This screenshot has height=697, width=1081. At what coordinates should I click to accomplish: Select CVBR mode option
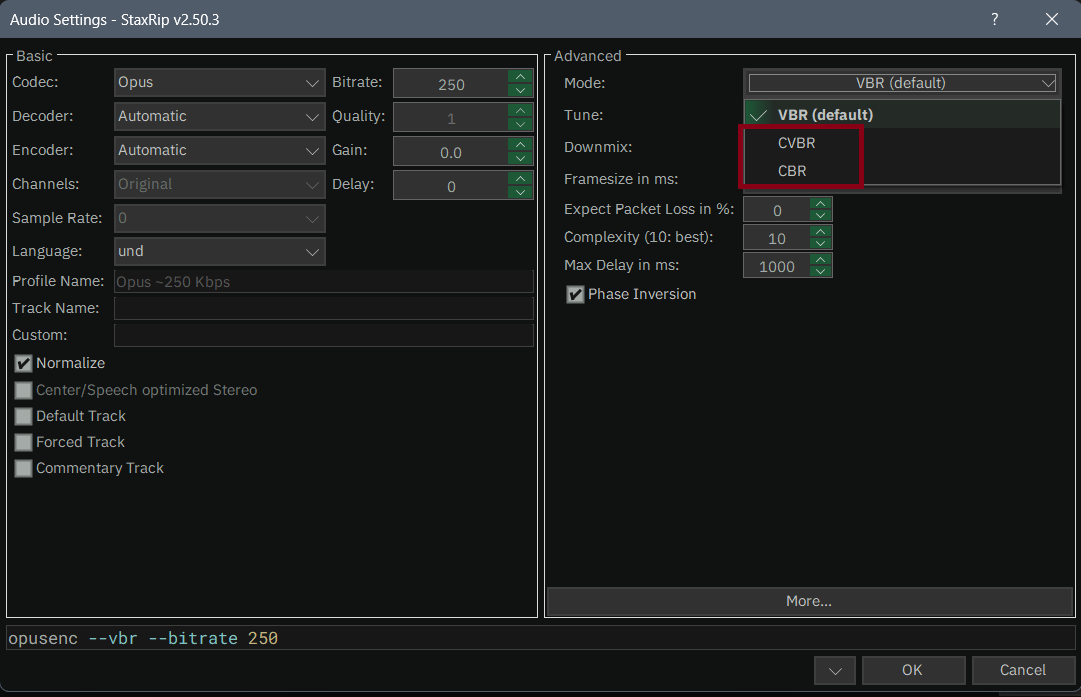(x=902, y=143)
